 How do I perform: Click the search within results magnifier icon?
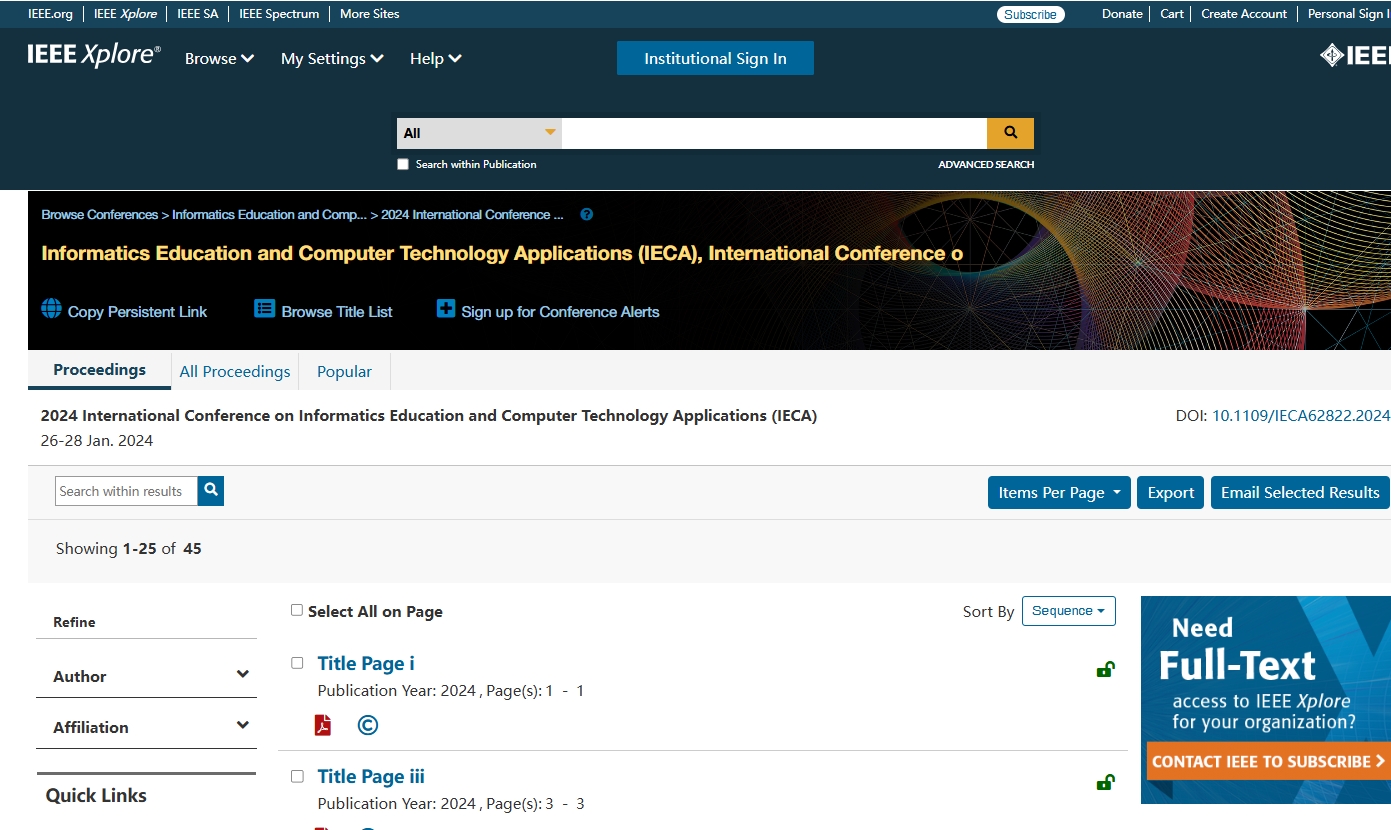(211, 491)
